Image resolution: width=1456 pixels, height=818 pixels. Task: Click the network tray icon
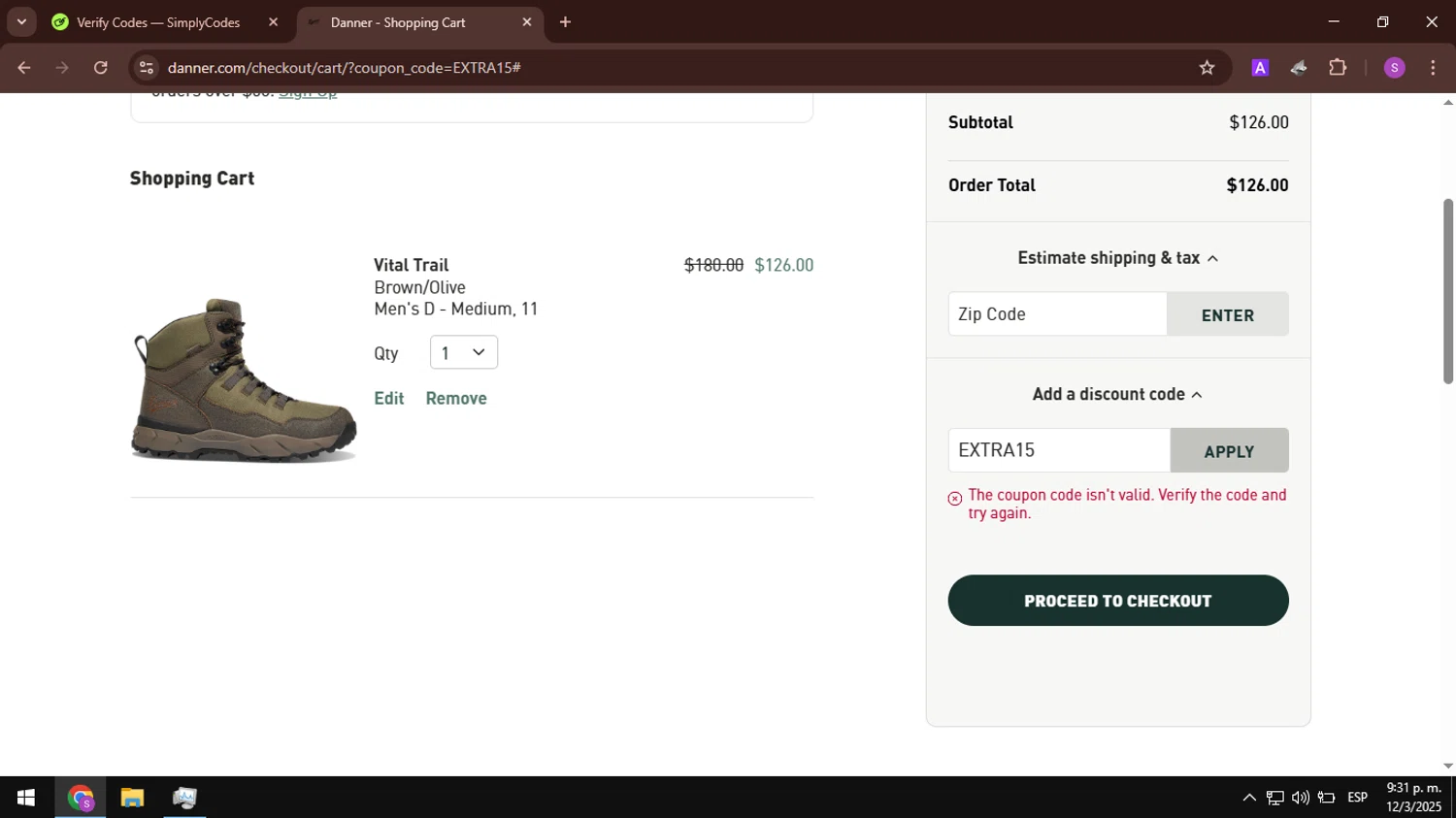click(x=1275, y=798)
